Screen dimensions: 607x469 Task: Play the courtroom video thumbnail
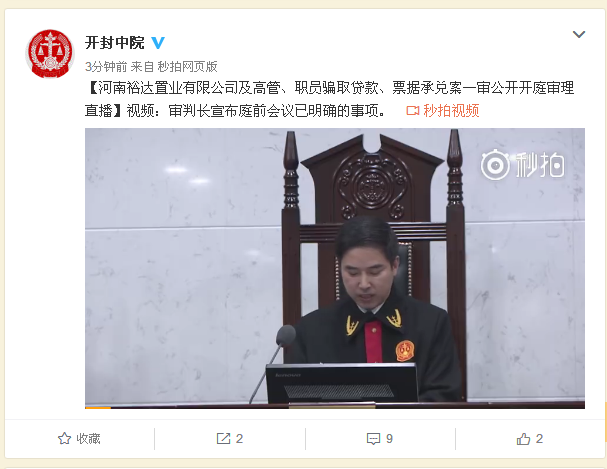coord(335,268)
